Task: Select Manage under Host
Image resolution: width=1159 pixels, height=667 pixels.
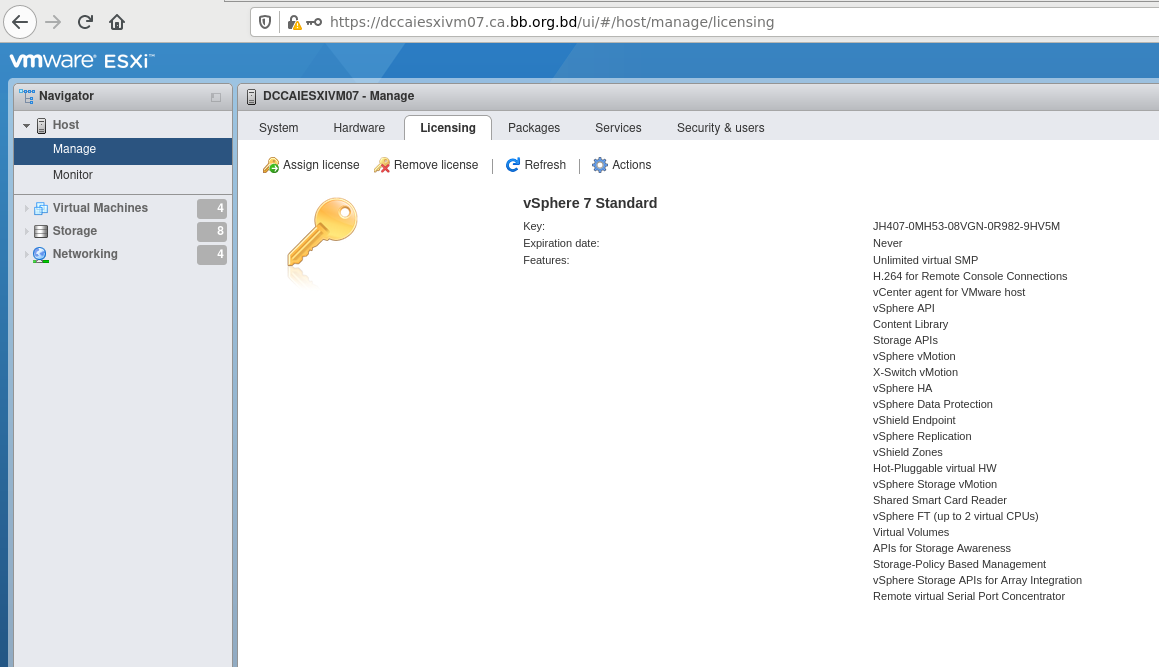Action: point(123,149)
